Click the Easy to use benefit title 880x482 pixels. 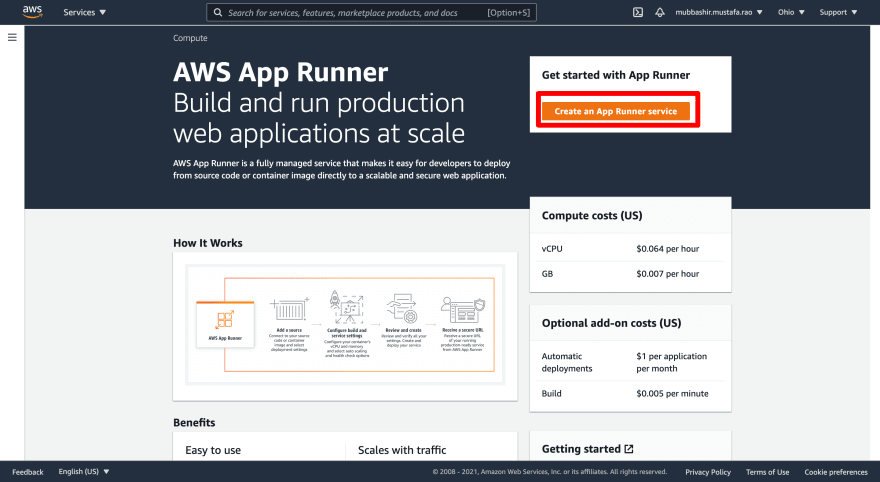click(213, 450)
